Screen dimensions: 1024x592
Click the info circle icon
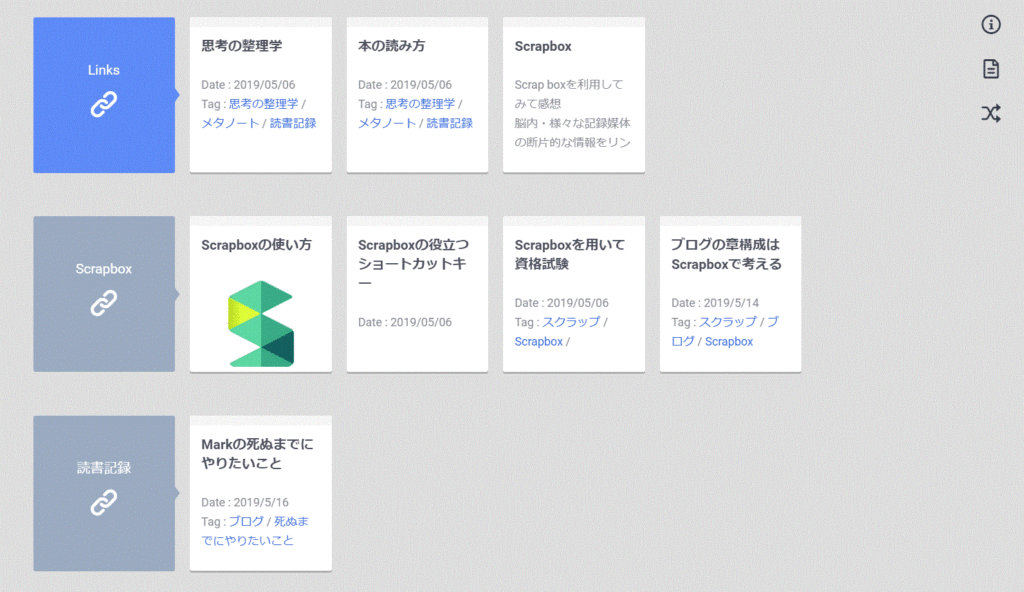click(x=990, y=25)
